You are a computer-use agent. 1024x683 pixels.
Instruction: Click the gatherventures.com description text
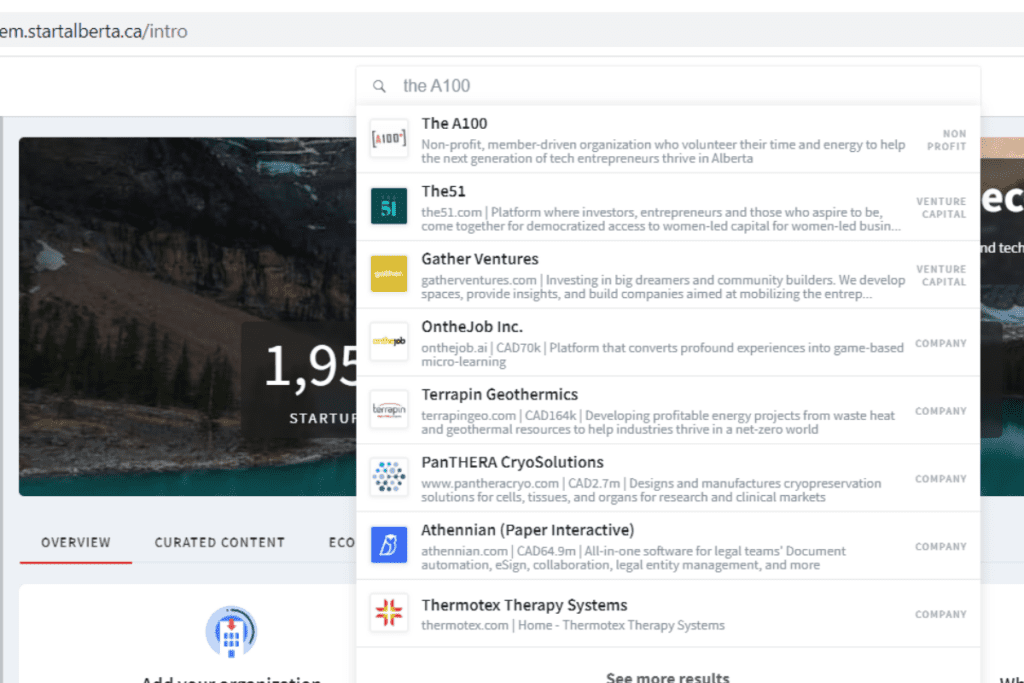click(663, 287)
